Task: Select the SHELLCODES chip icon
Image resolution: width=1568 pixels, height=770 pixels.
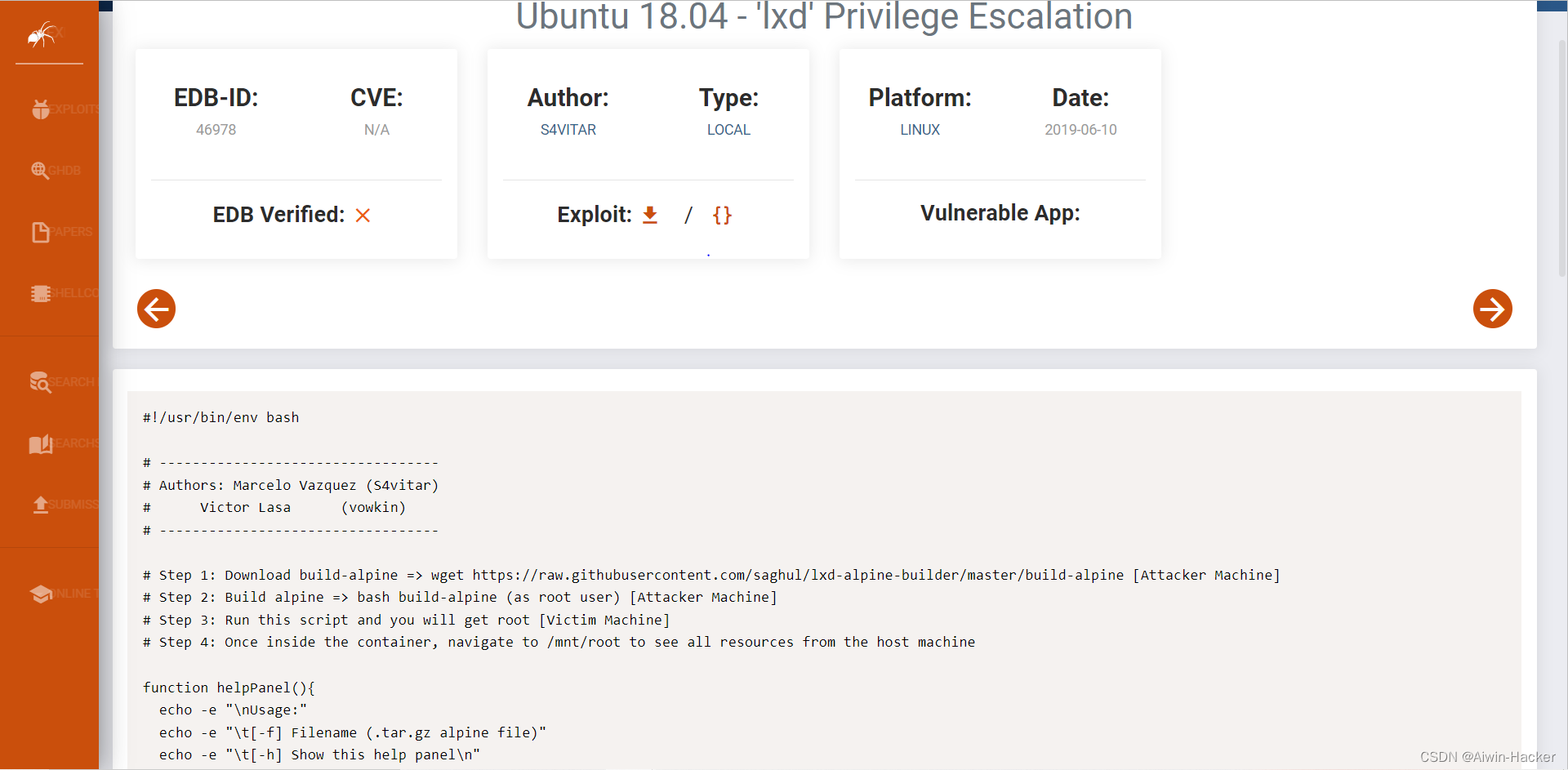Action: click(40, 293)
